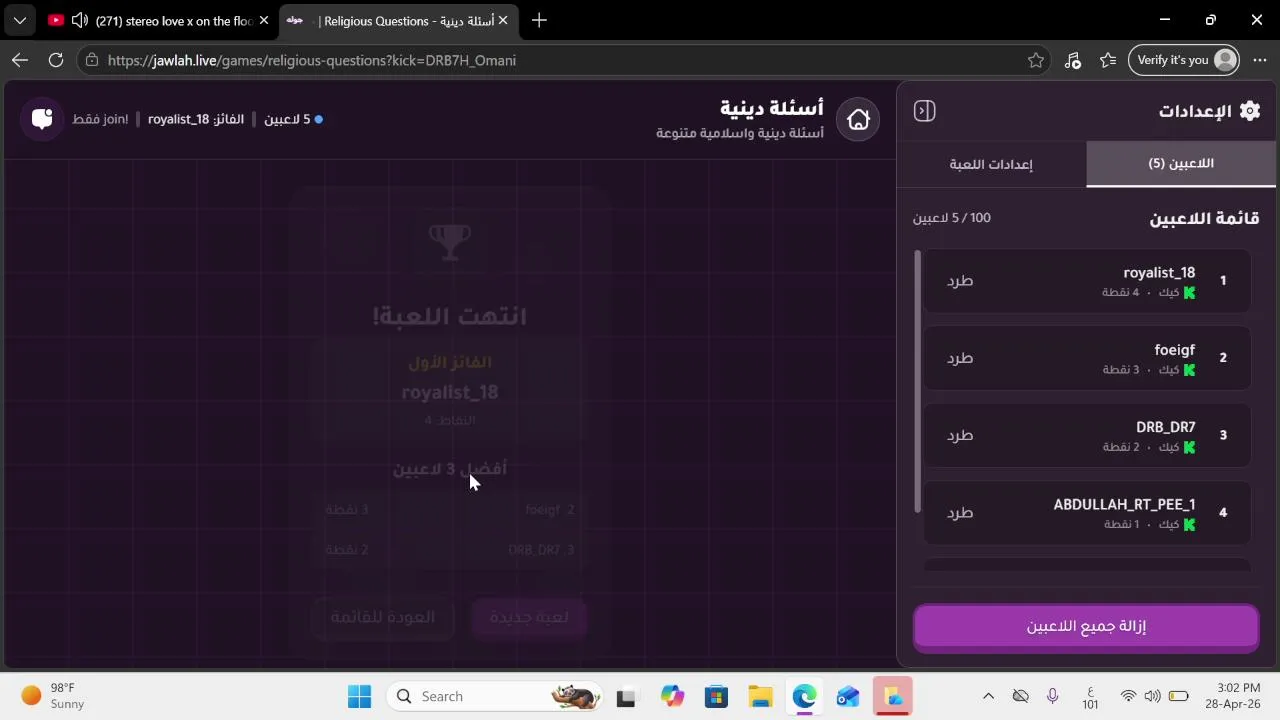
Task: Click the player list scrollbar
Action: [x=918, y=383]
